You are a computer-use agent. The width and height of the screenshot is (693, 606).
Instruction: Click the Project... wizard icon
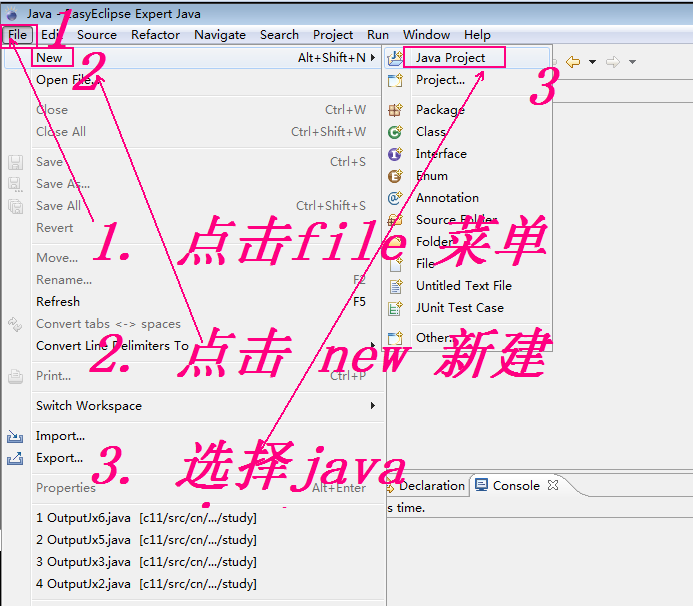395,80
